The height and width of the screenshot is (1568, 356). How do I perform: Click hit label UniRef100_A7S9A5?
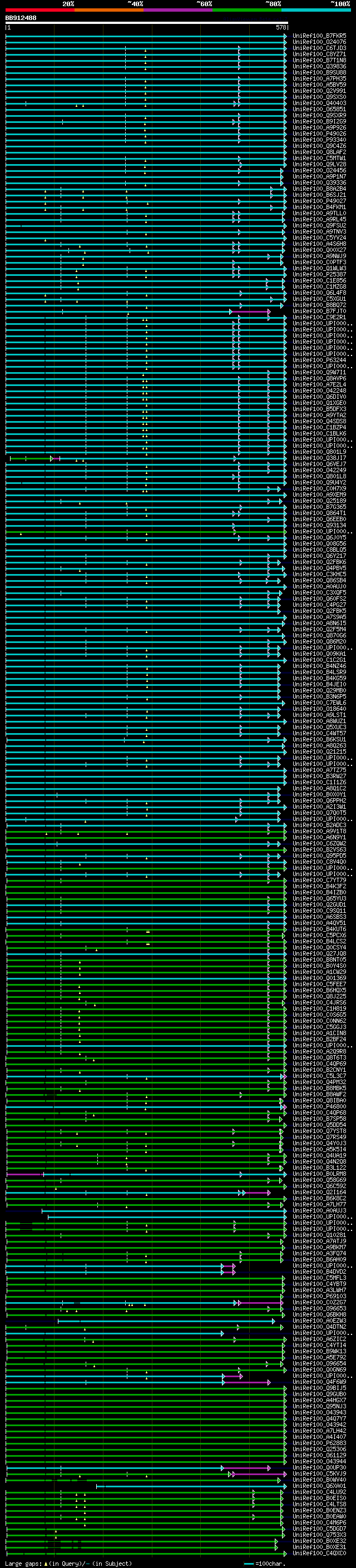coord(319,617)
